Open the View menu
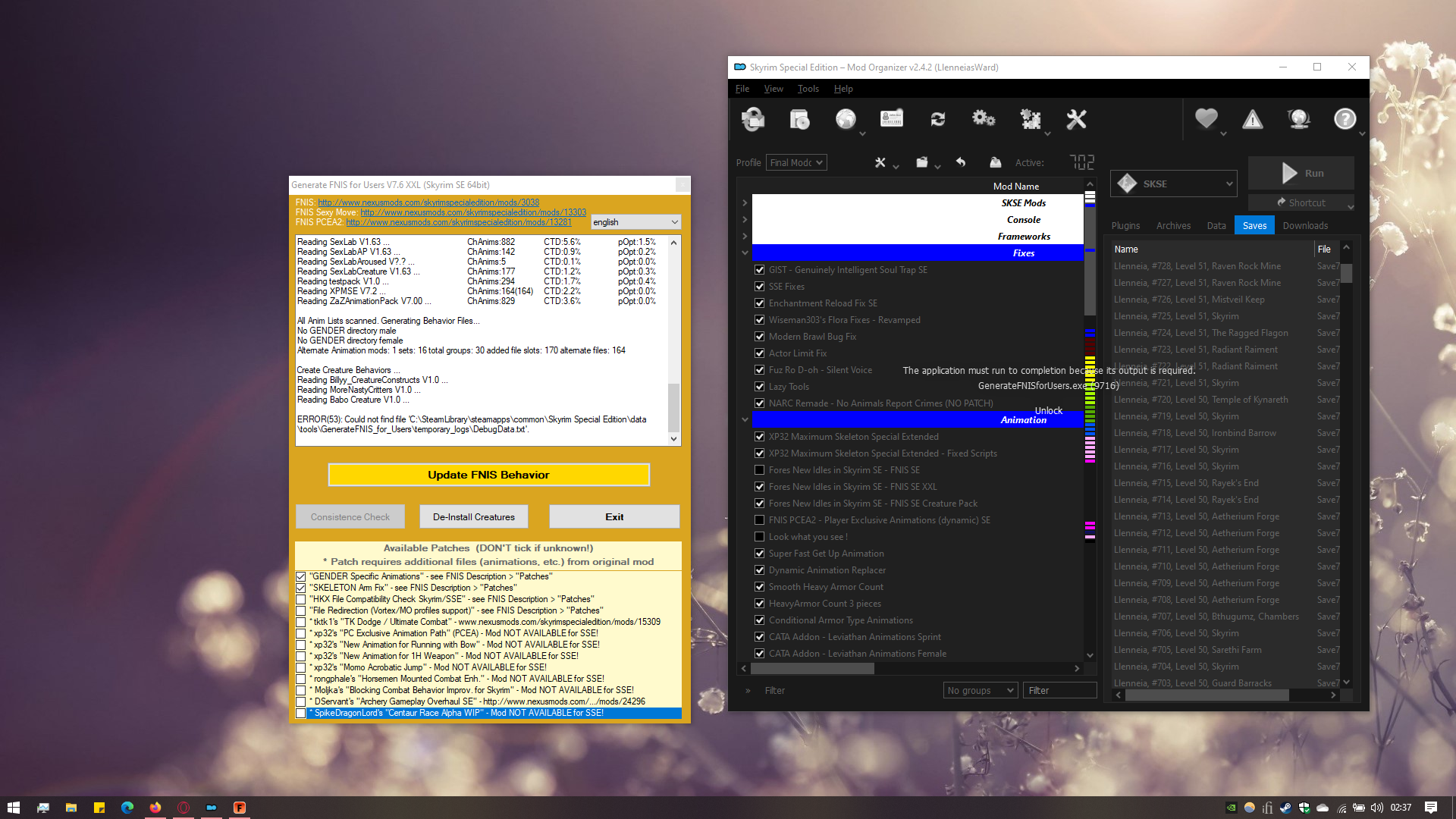The height and width of the screenshot is (819, 1456). pyautogui.click(x=773, y=89)
